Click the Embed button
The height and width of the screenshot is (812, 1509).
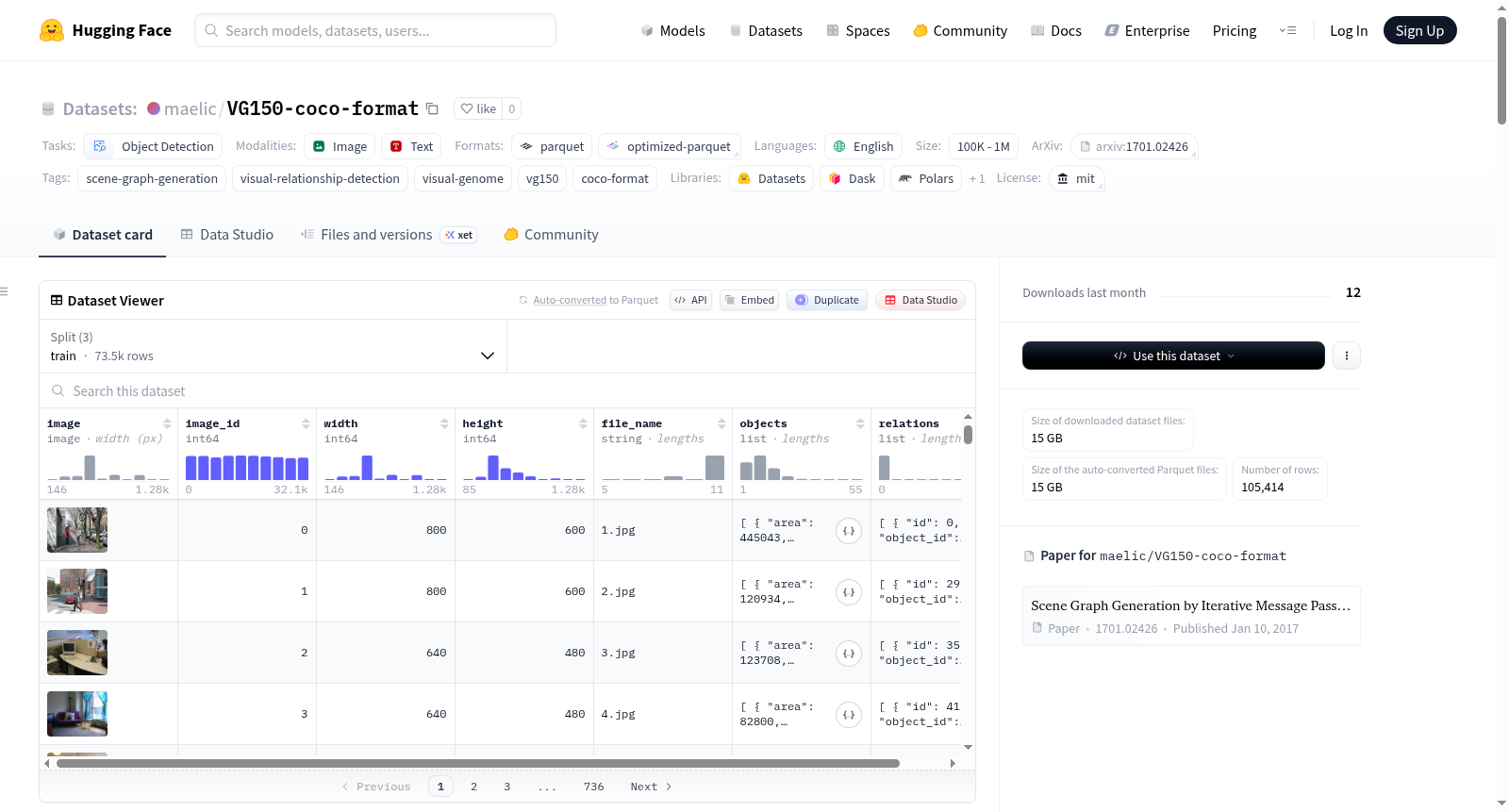click(x=749, y=300)
